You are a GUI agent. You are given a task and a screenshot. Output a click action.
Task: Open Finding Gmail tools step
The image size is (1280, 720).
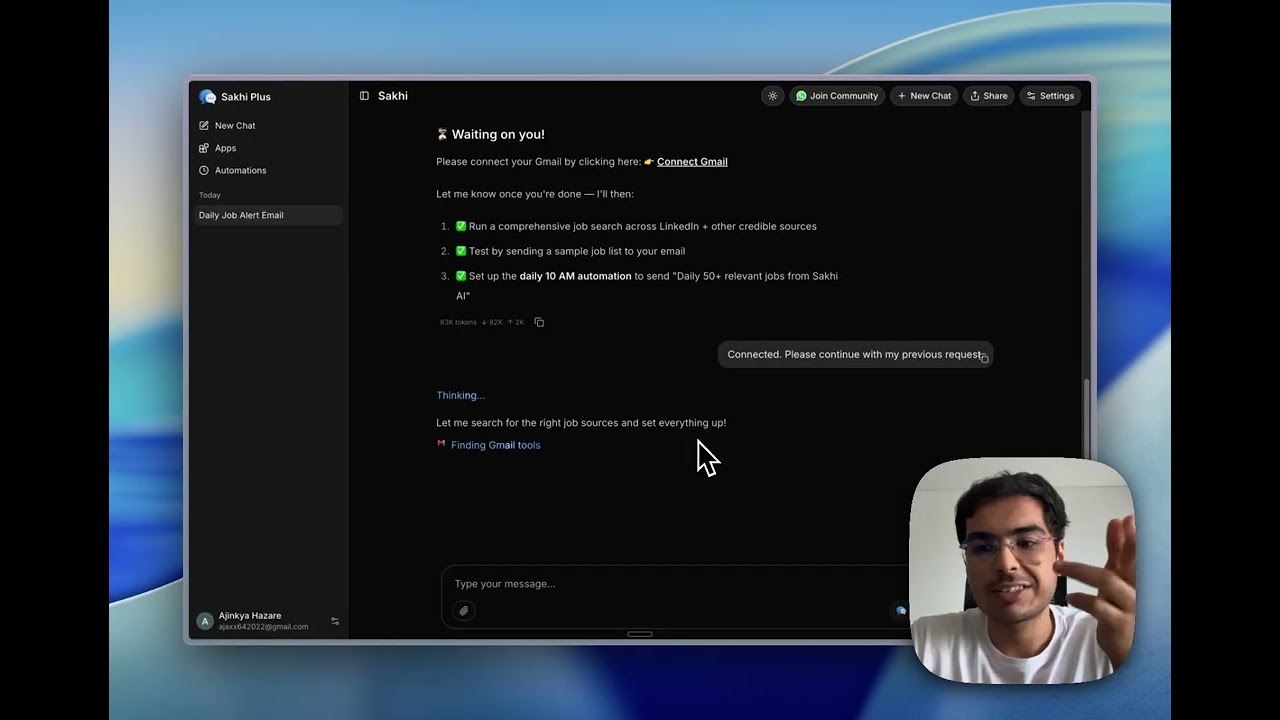[495, 445]
